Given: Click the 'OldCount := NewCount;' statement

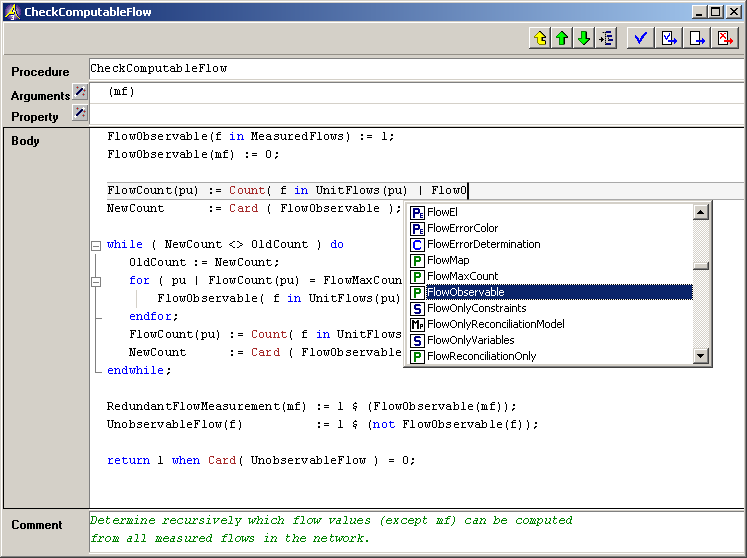Looking at the screenshot, I should click(204, 263).
